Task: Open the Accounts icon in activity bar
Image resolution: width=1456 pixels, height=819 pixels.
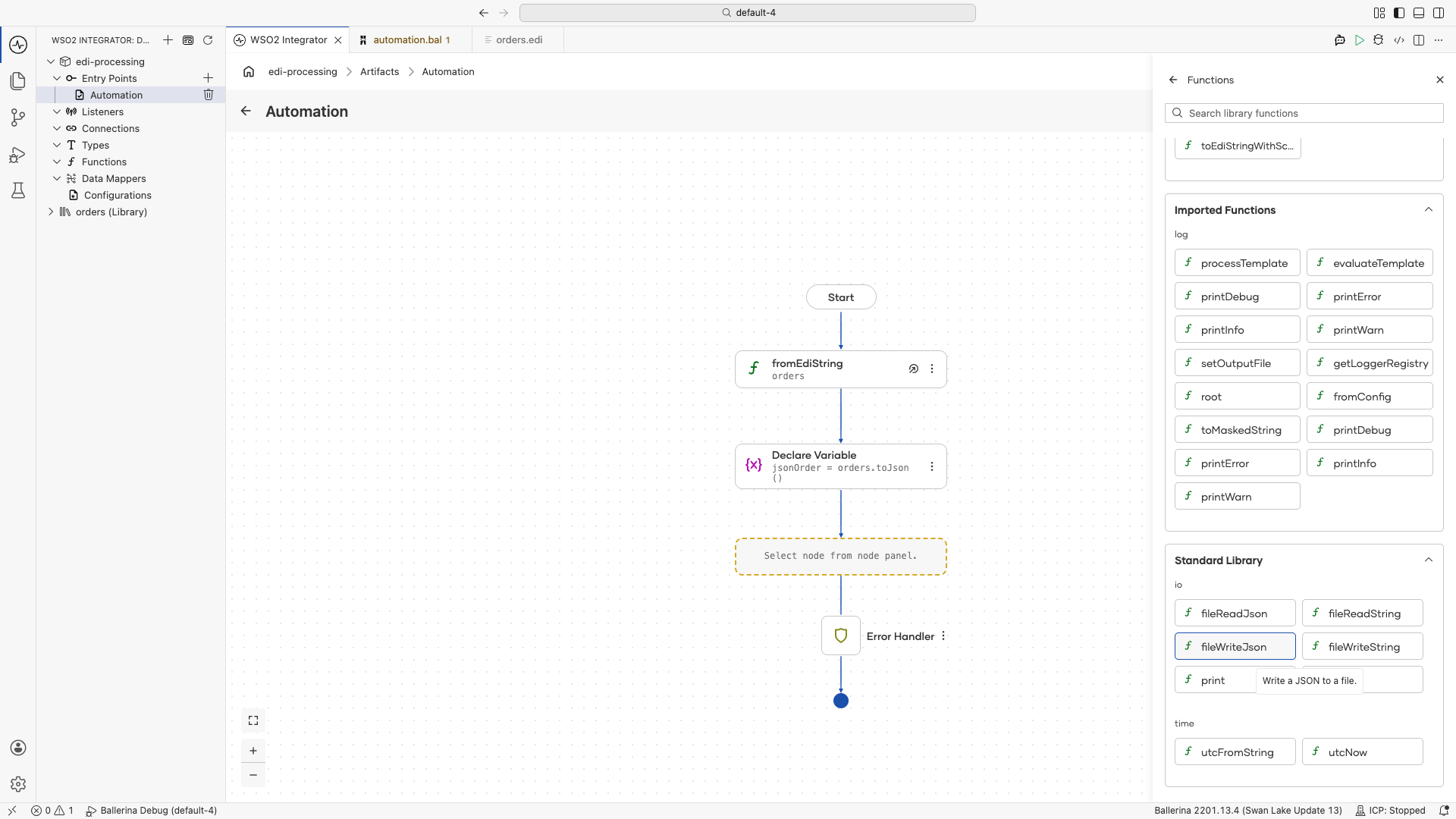Action: point(18,748)
